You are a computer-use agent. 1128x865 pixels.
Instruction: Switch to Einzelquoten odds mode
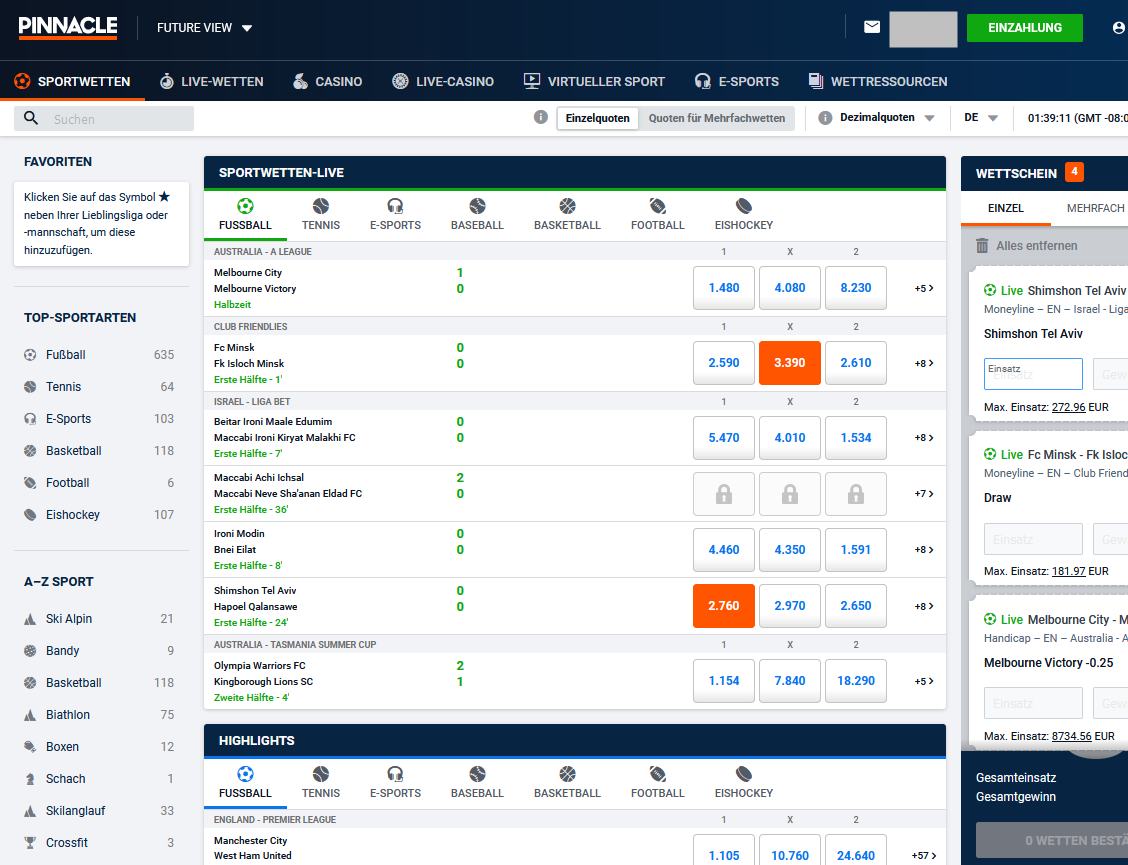point(597,118)
